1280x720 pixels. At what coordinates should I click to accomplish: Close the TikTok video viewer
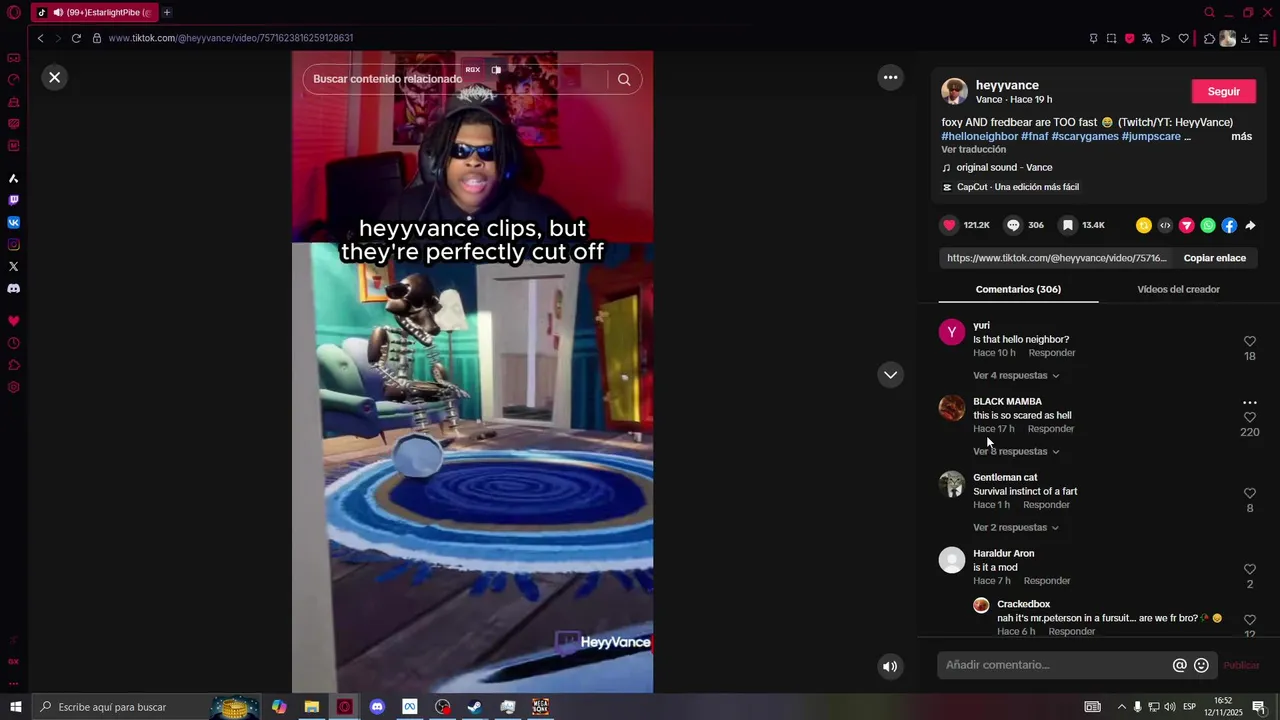tap(55, 77)
